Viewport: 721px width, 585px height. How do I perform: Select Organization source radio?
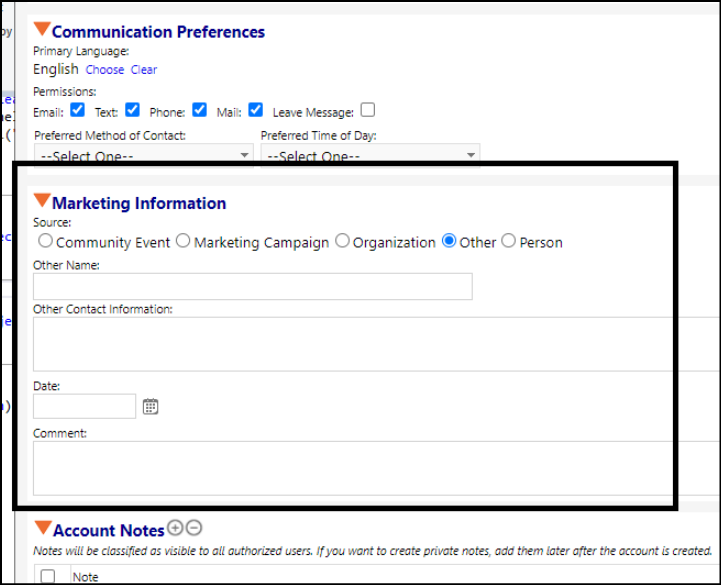click(342, 241)
